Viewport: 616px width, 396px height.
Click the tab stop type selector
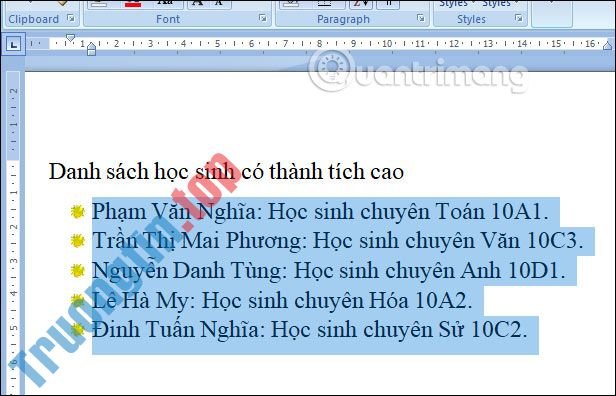click(14, 45)
